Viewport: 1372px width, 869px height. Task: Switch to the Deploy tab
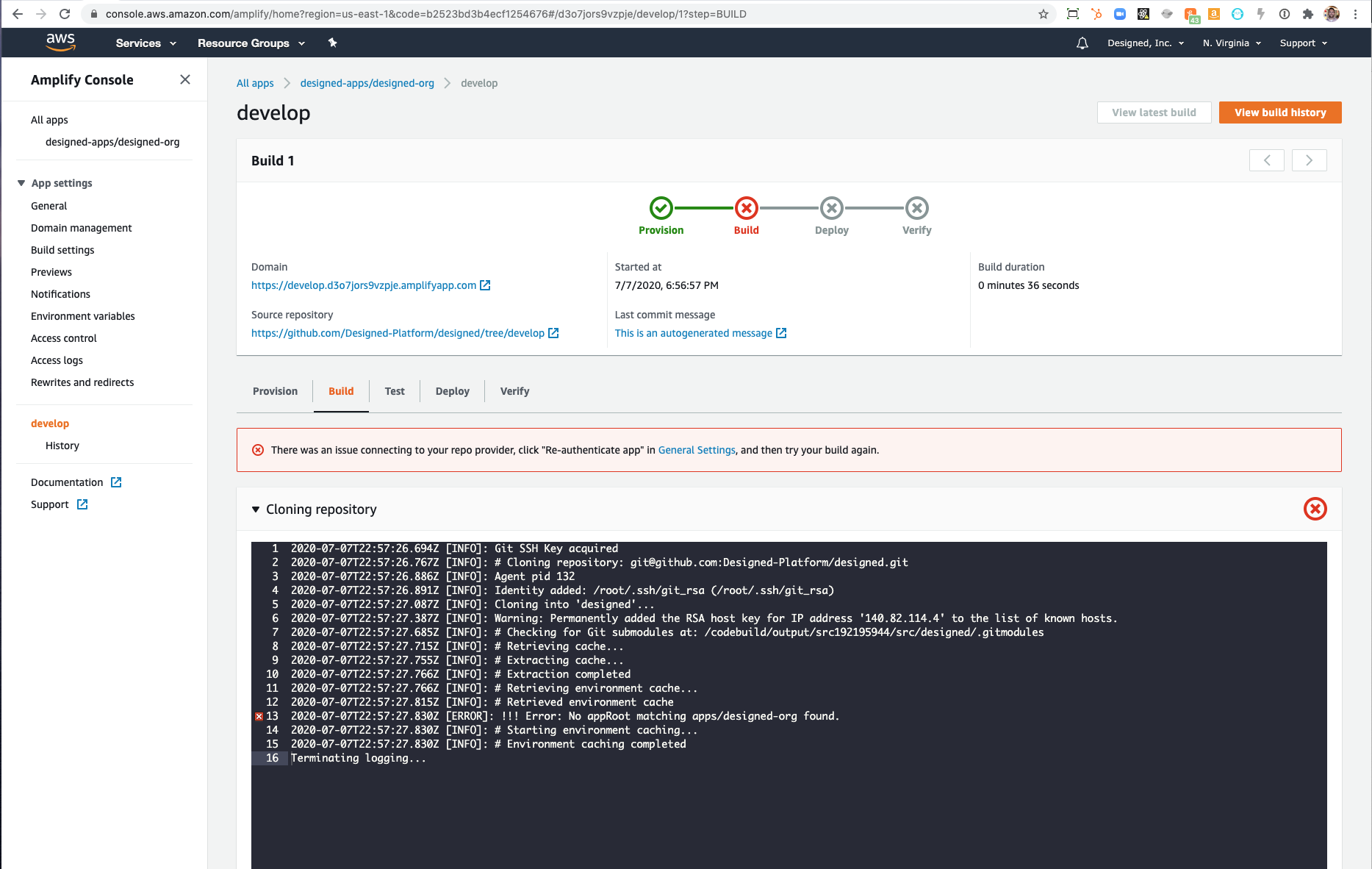(452, 390)
